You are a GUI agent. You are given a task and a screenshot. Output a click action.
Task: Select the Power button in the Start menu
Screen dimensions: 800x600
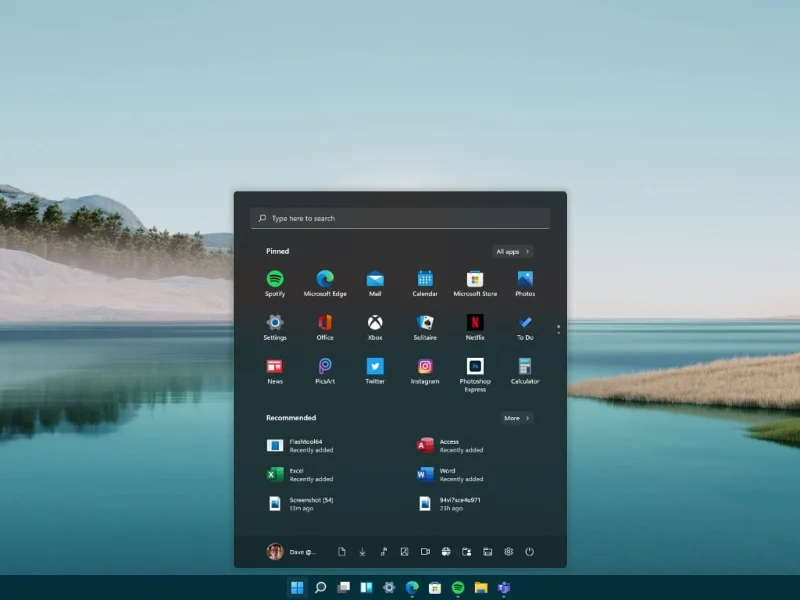click(530, 551)
